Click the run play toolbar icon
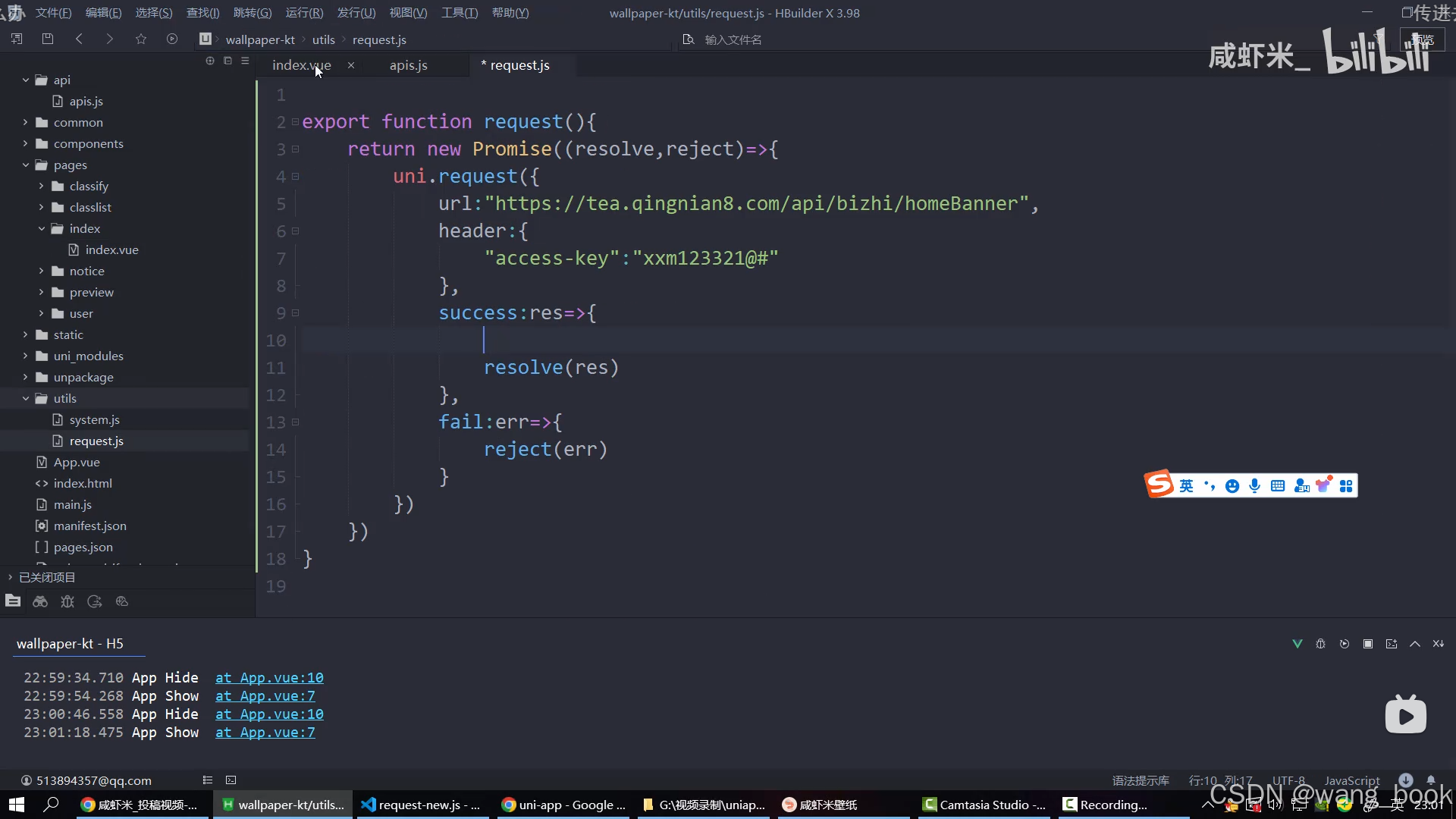The width and height of the screenshot is (1456, 819). tap(172, 39)
